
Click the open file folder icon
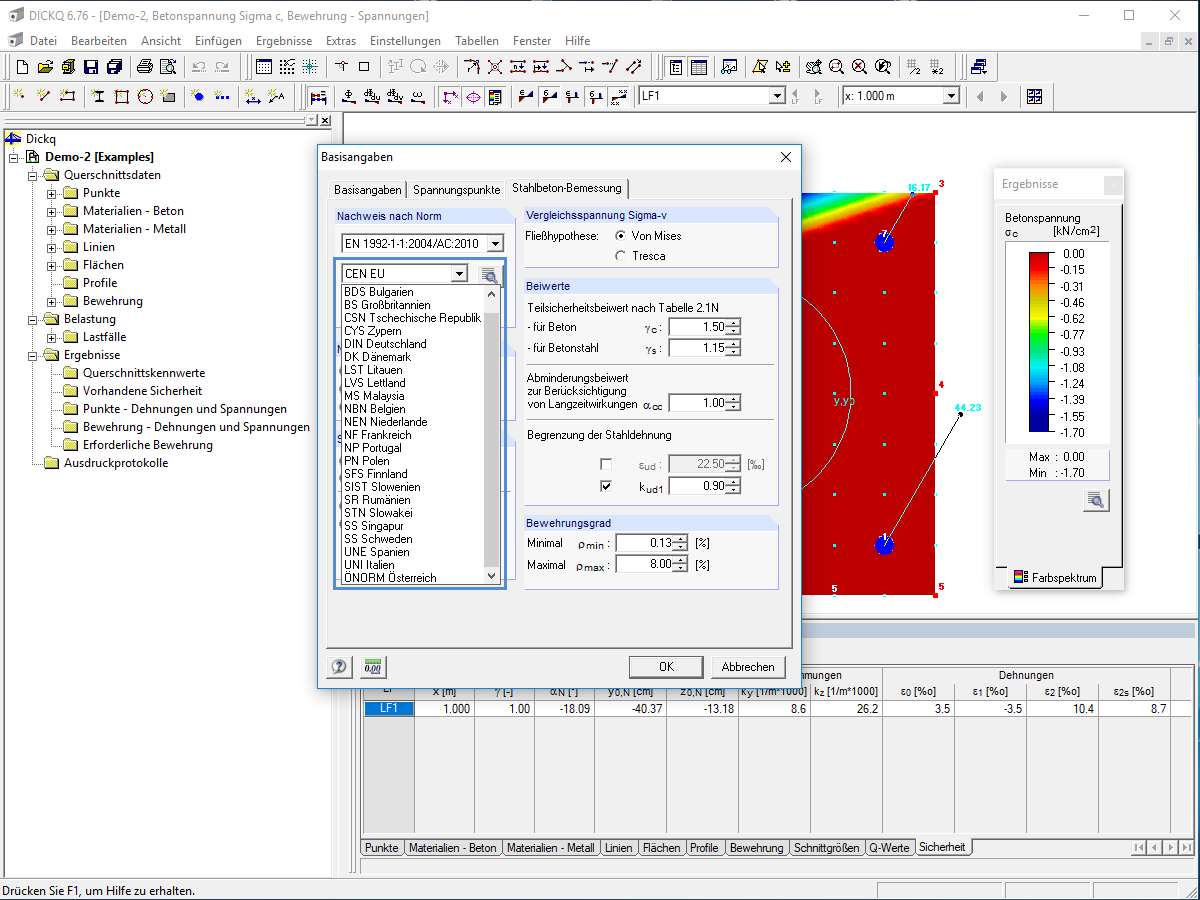tap(45, 67)
